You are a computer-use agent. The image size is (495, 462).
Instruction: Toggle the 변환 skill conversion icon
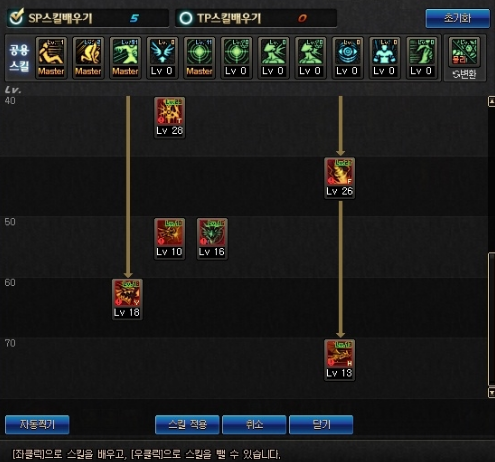point(464,59)
